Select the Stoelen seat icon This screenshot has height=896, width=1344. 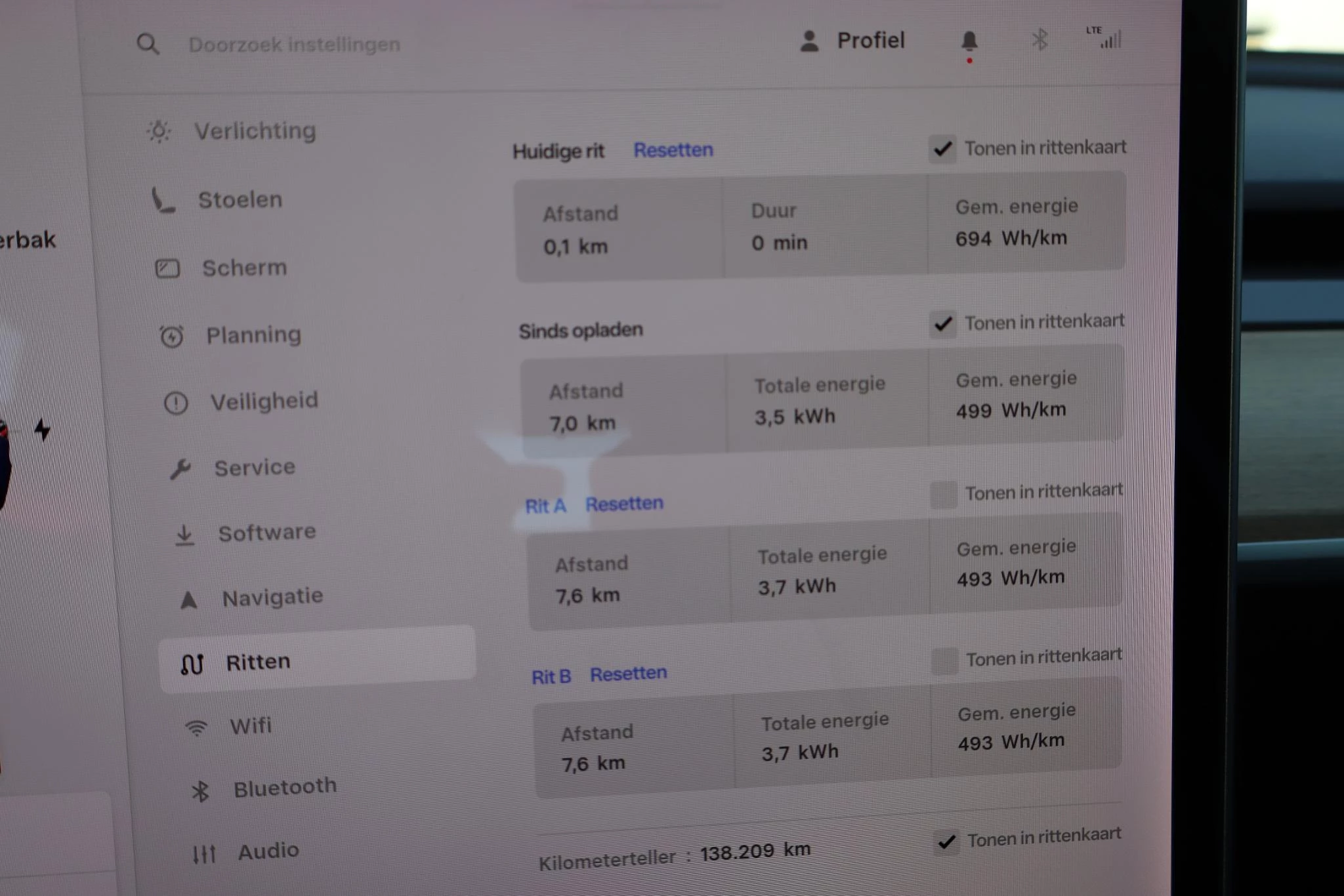point(163,200)
